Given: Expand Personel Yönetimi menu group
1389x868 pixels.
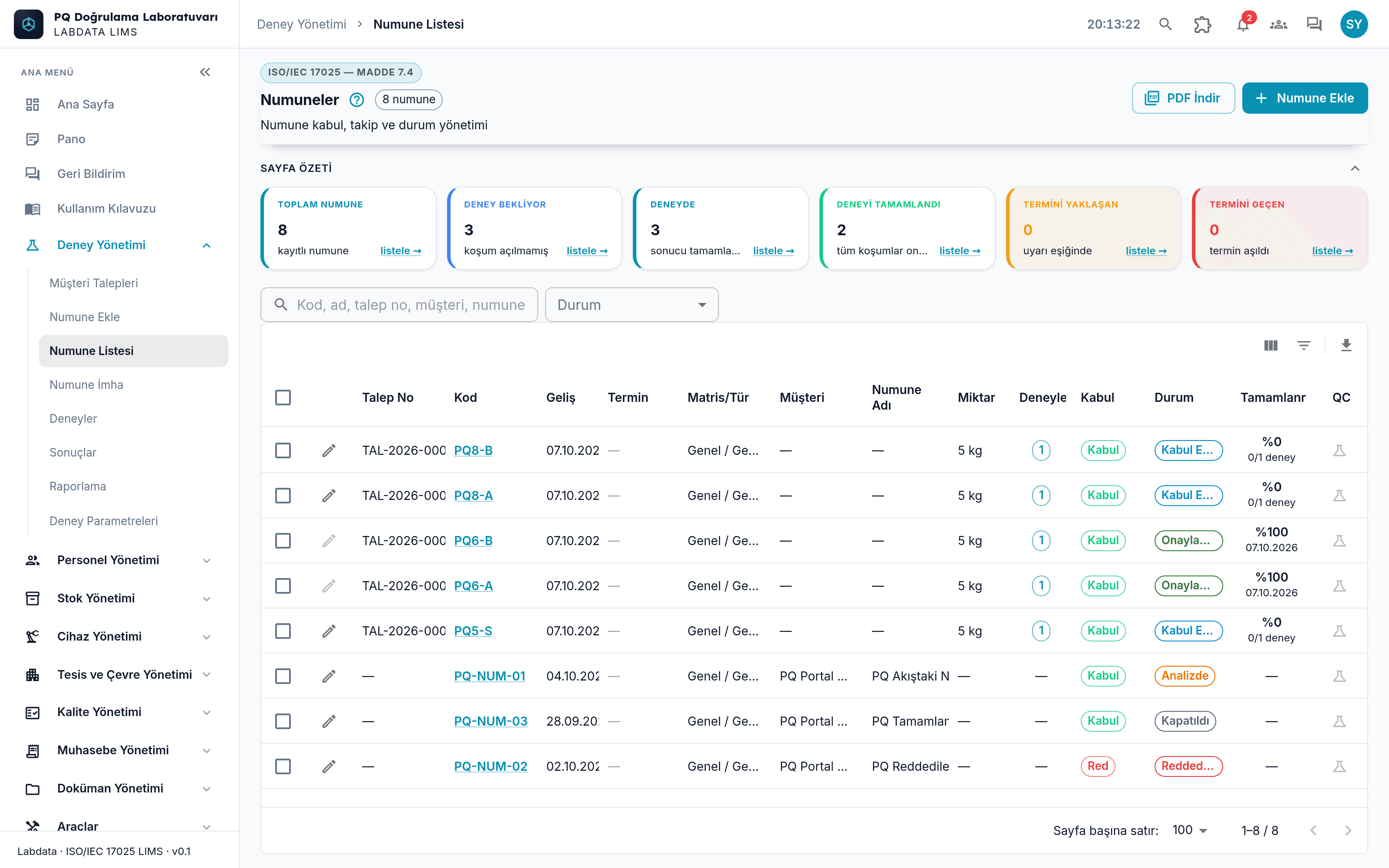Looking at the screenshot, I should [x=118, y=560].
